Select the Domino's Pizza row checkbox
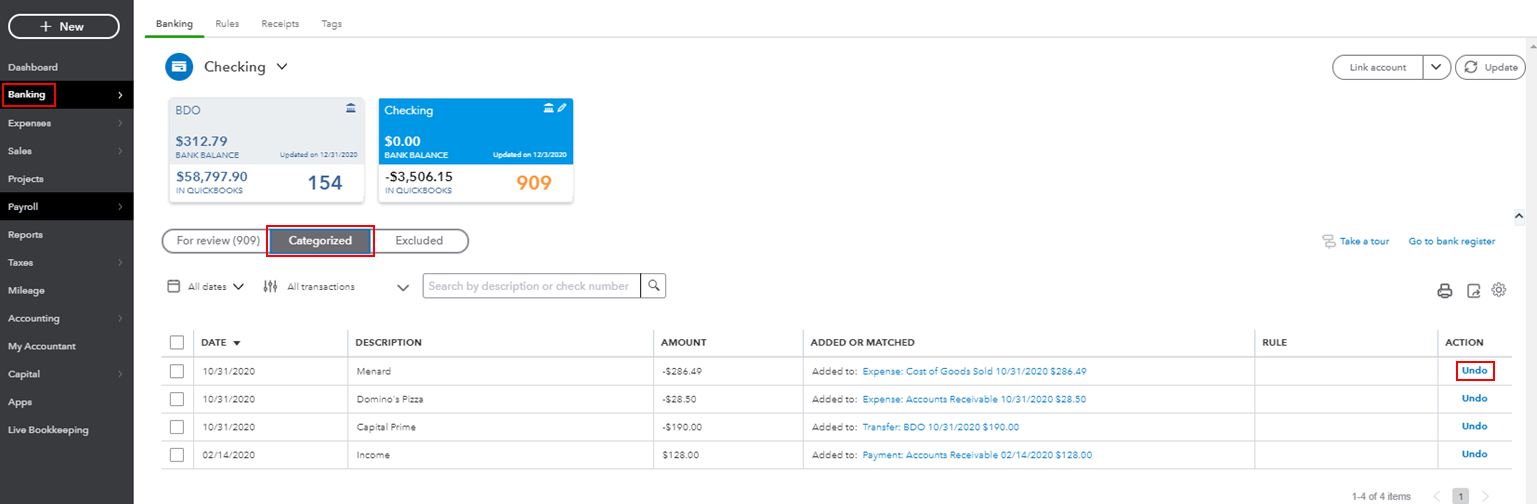 click(x=177, y=399)
